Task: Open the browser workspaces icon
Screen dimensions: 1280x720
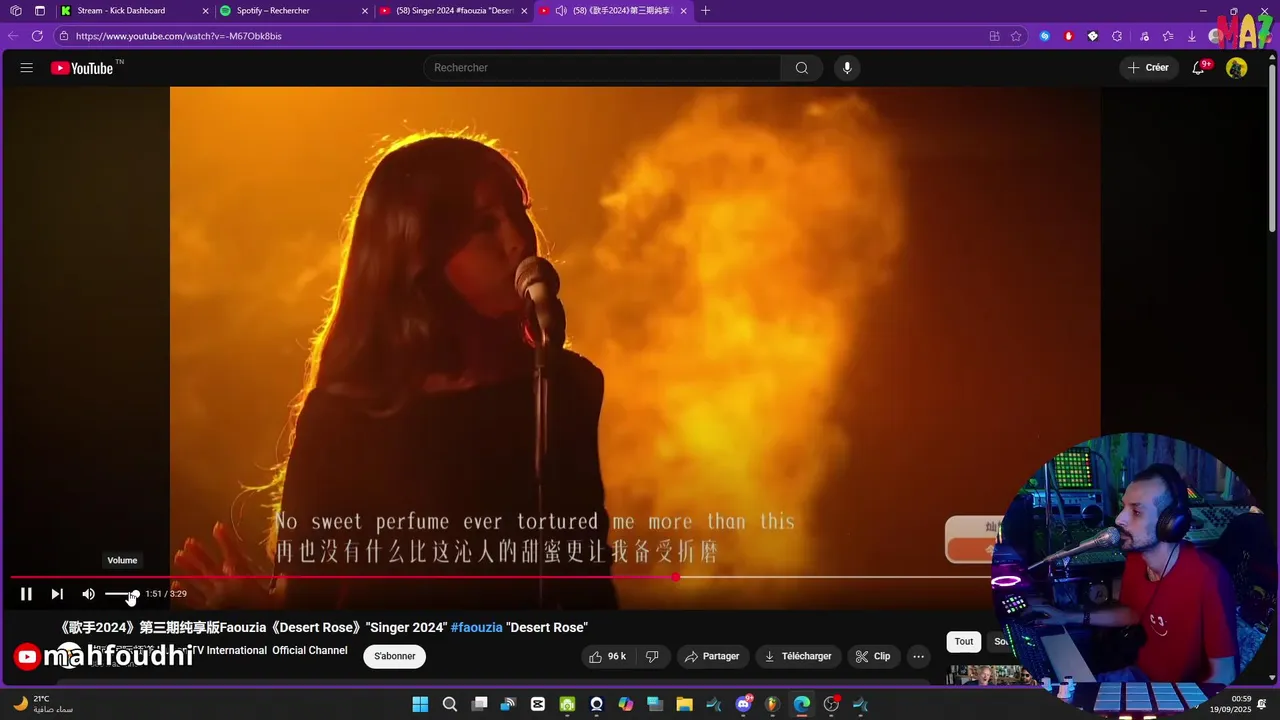Action: click(x=16, y=11)
